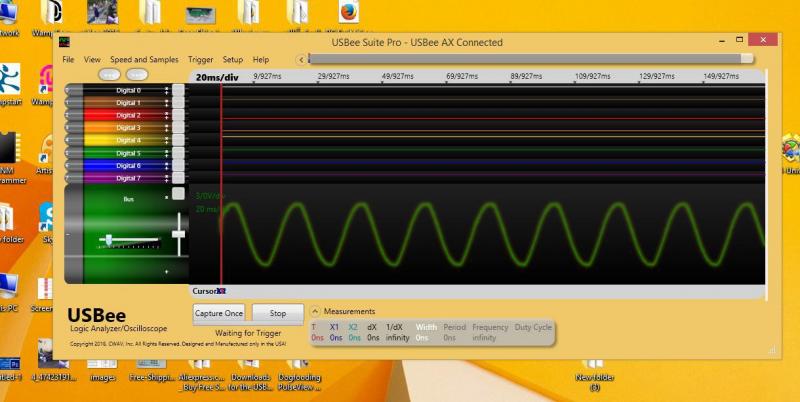Viewport: 800px width, 402px height.
Task: Click the gray channel 7 number handle
Action: click(x=73, y=178)
